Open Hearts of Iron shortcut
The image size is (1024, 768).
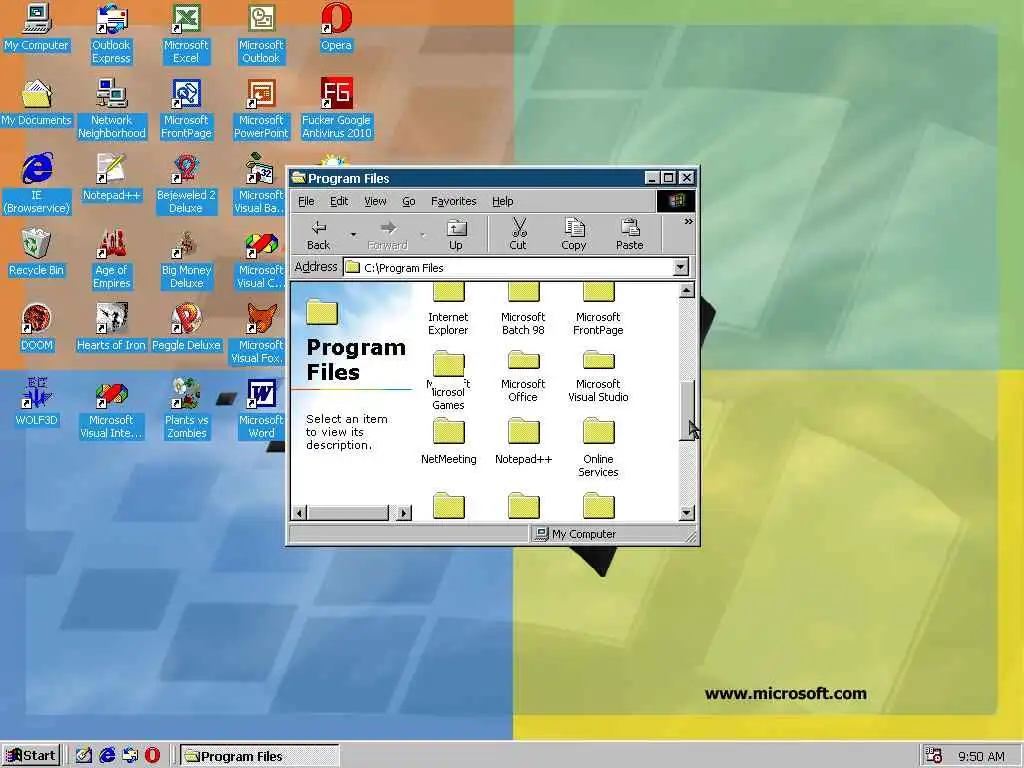(112, 327)
